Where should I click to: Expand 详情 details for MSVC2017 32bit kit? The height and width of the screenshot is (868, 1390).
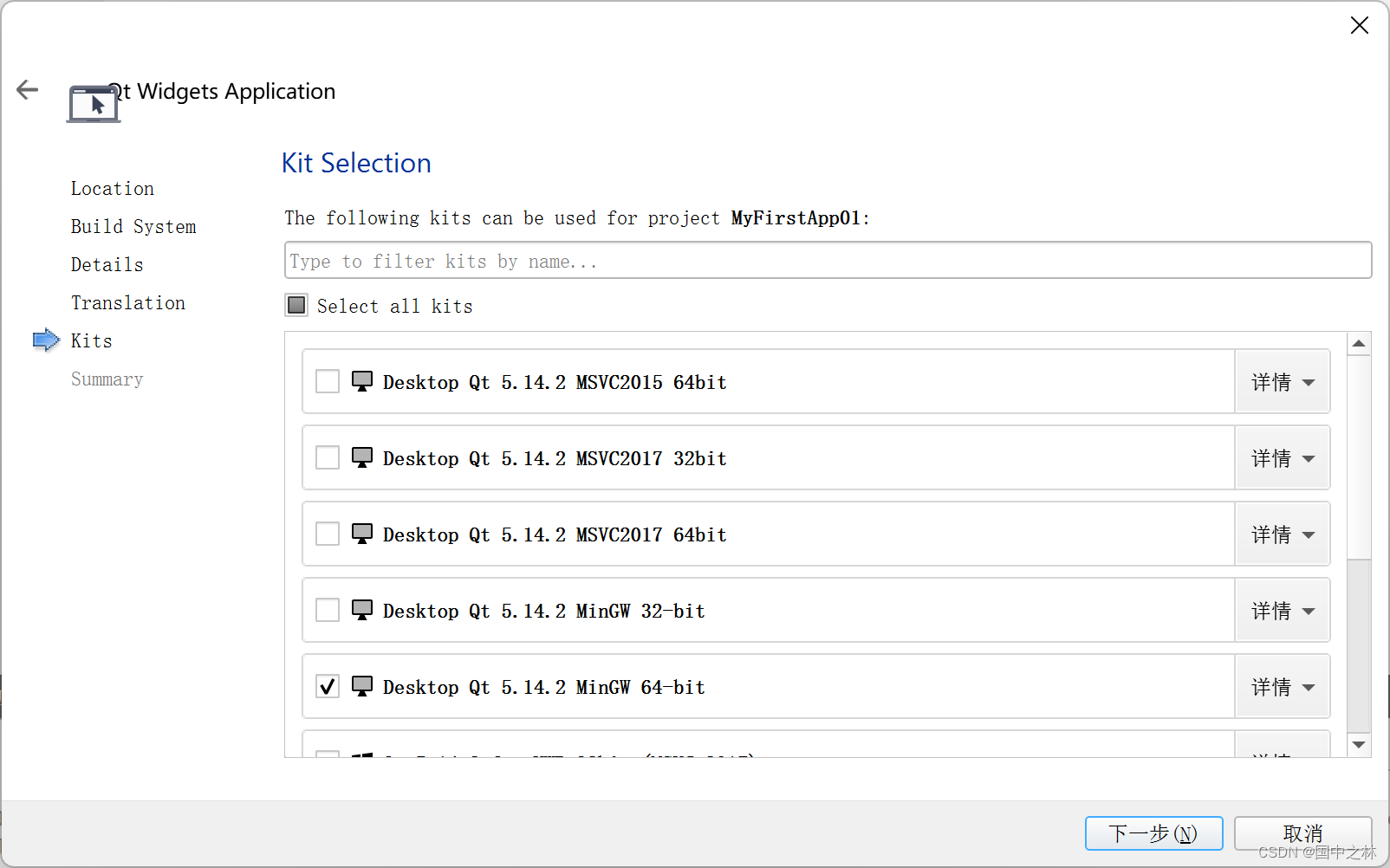[1283, 458]
